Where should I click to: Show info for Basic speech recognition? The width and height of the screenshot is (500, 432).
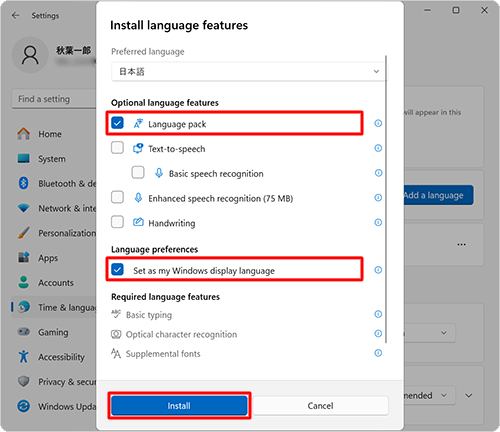378,173
